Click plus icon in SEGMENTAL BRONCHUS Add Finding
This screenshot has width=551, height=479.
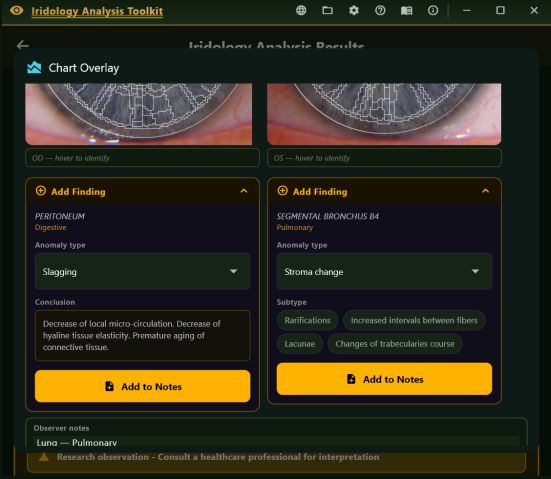(283, 191)
